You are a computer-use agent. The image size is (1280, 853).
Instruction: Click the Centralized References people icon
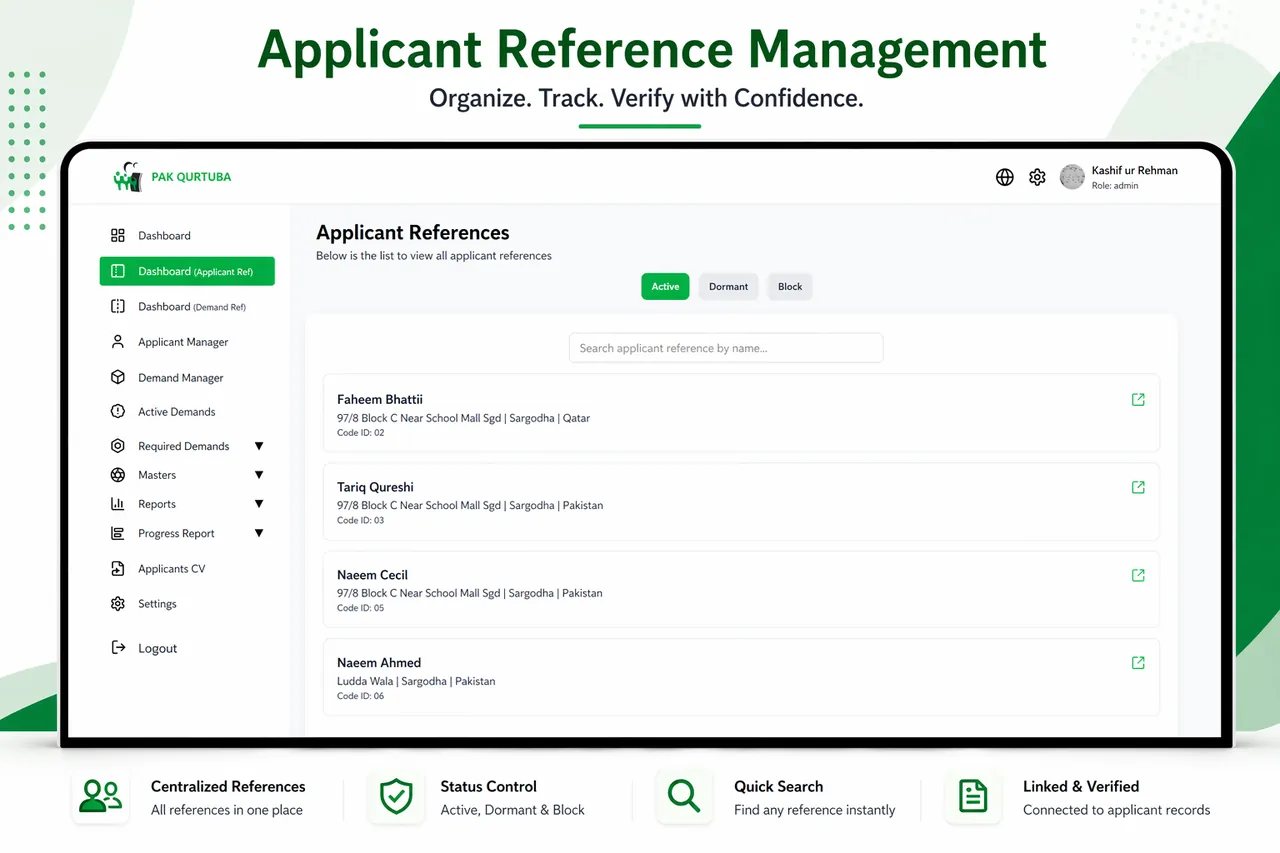pyautogui.click(x=101, y=797)
